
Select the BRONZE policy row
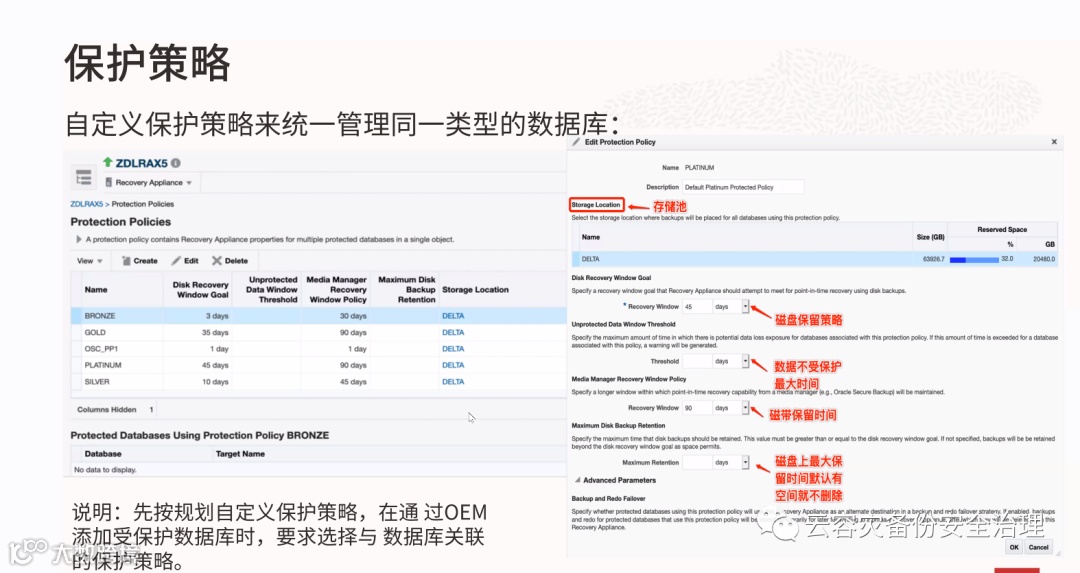318,315
